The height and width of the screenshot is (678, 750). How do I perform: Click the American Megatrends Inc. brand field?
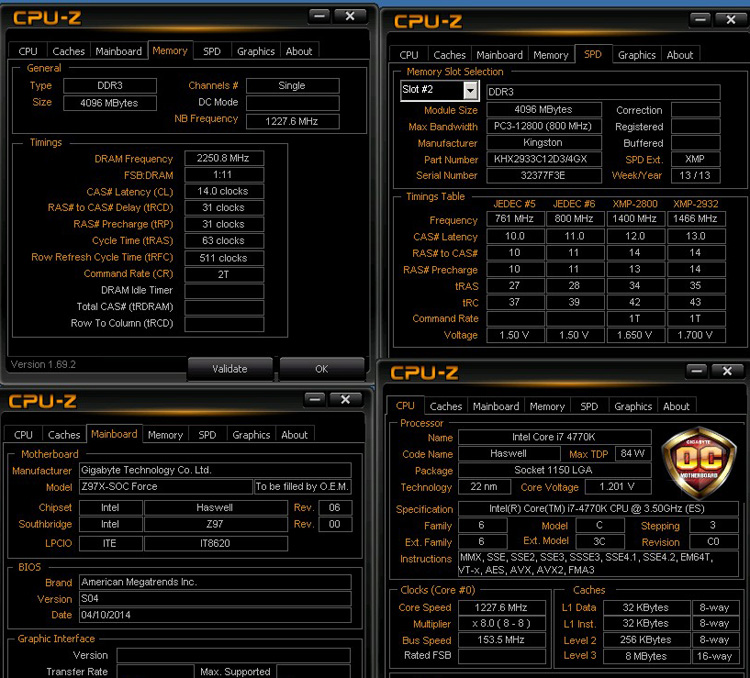215,582
